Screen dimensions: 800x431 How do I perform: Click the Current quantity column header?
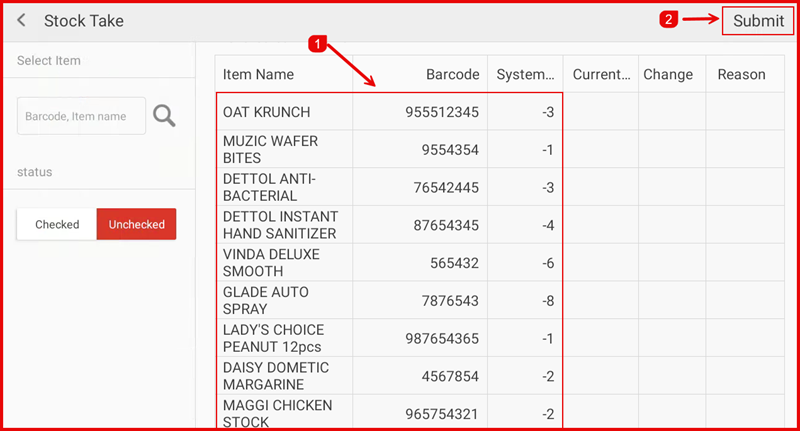click(600, 74)
